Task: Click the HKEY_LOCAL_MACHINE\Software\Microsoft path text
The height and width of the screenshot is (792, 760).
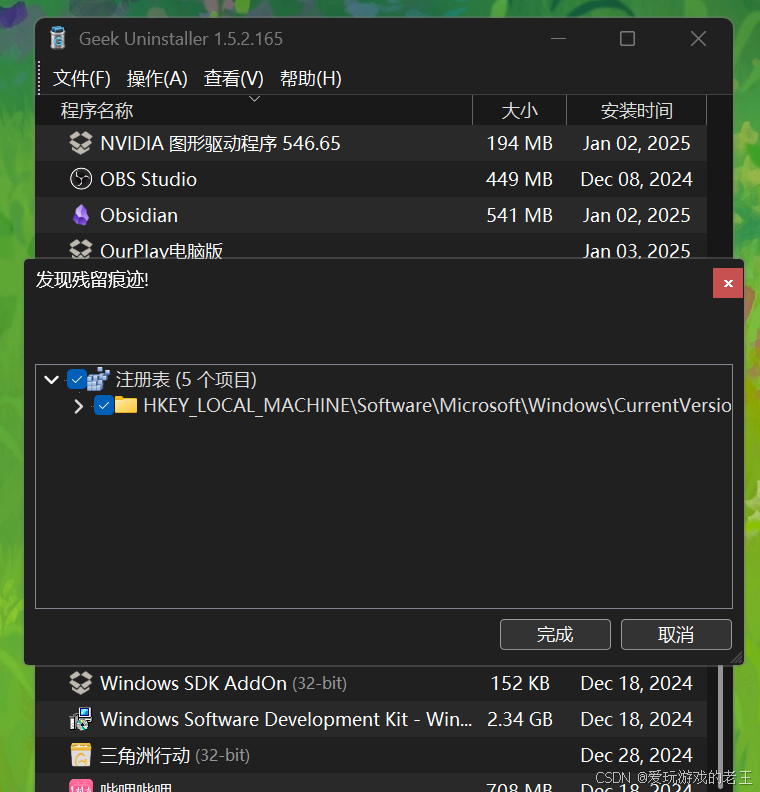Action: pyautogui.click(x=437, y=406)
